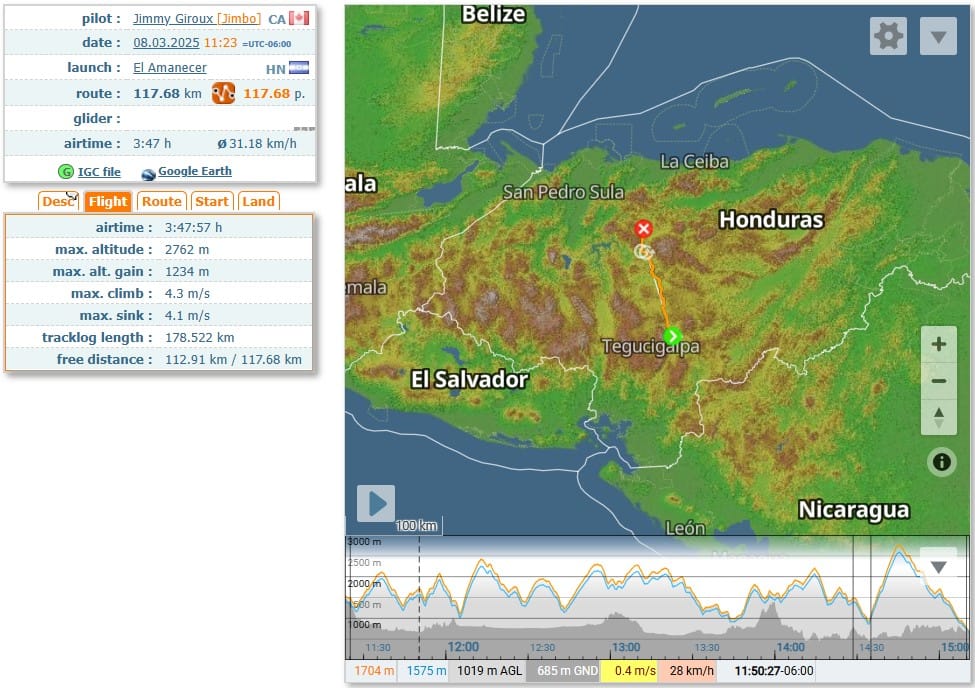Viewport: 975px width, 688px height.
Task: Switch to the Desc tab
Action: [59, 201]
